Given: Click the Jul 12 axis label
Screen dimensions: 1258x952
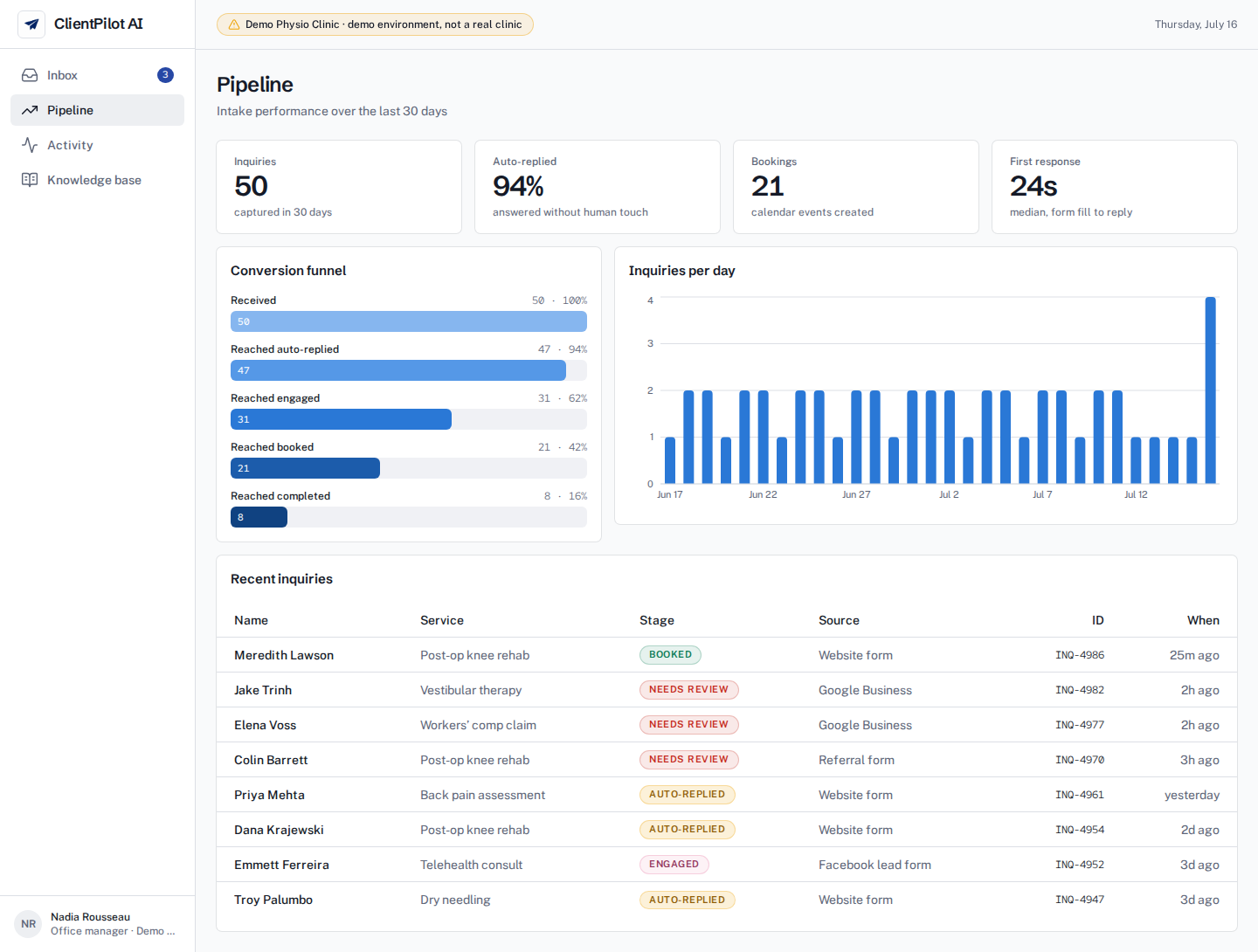Looking at the screenshot, I should pos(1136,494).
